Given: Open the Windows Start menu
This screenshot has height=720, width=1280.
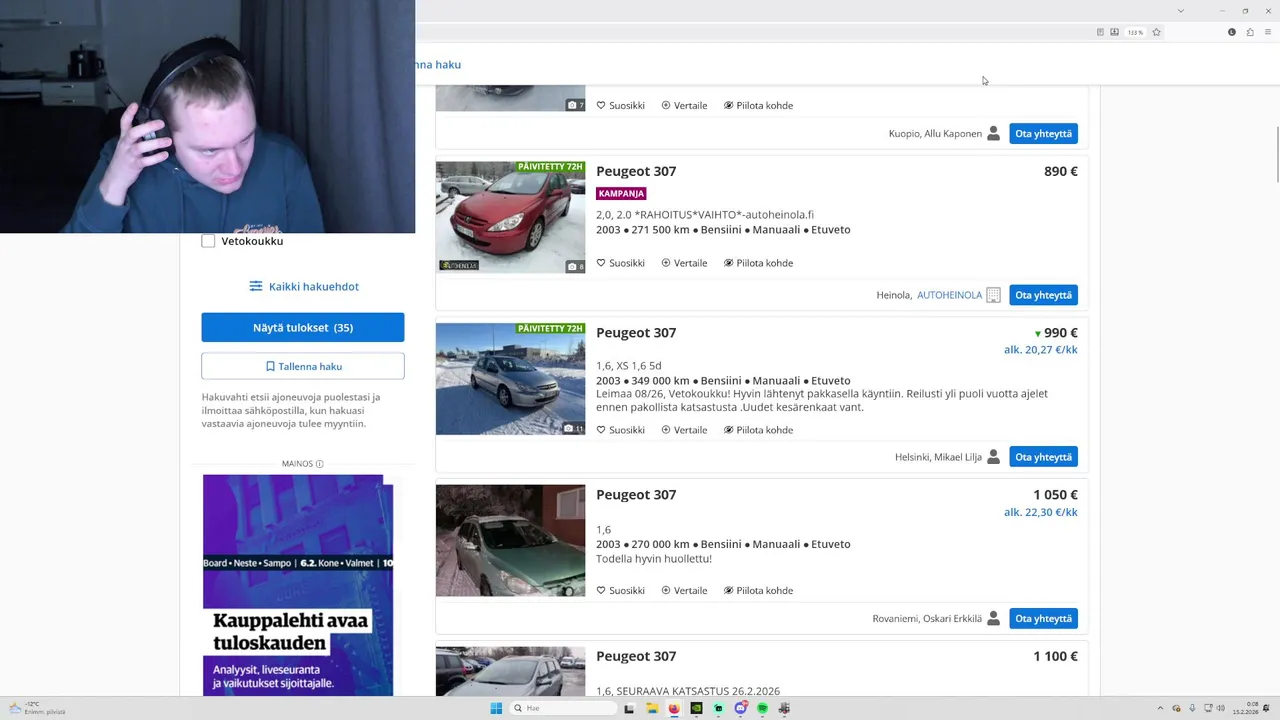Looking at the screenshot, I should click(496, 708).
